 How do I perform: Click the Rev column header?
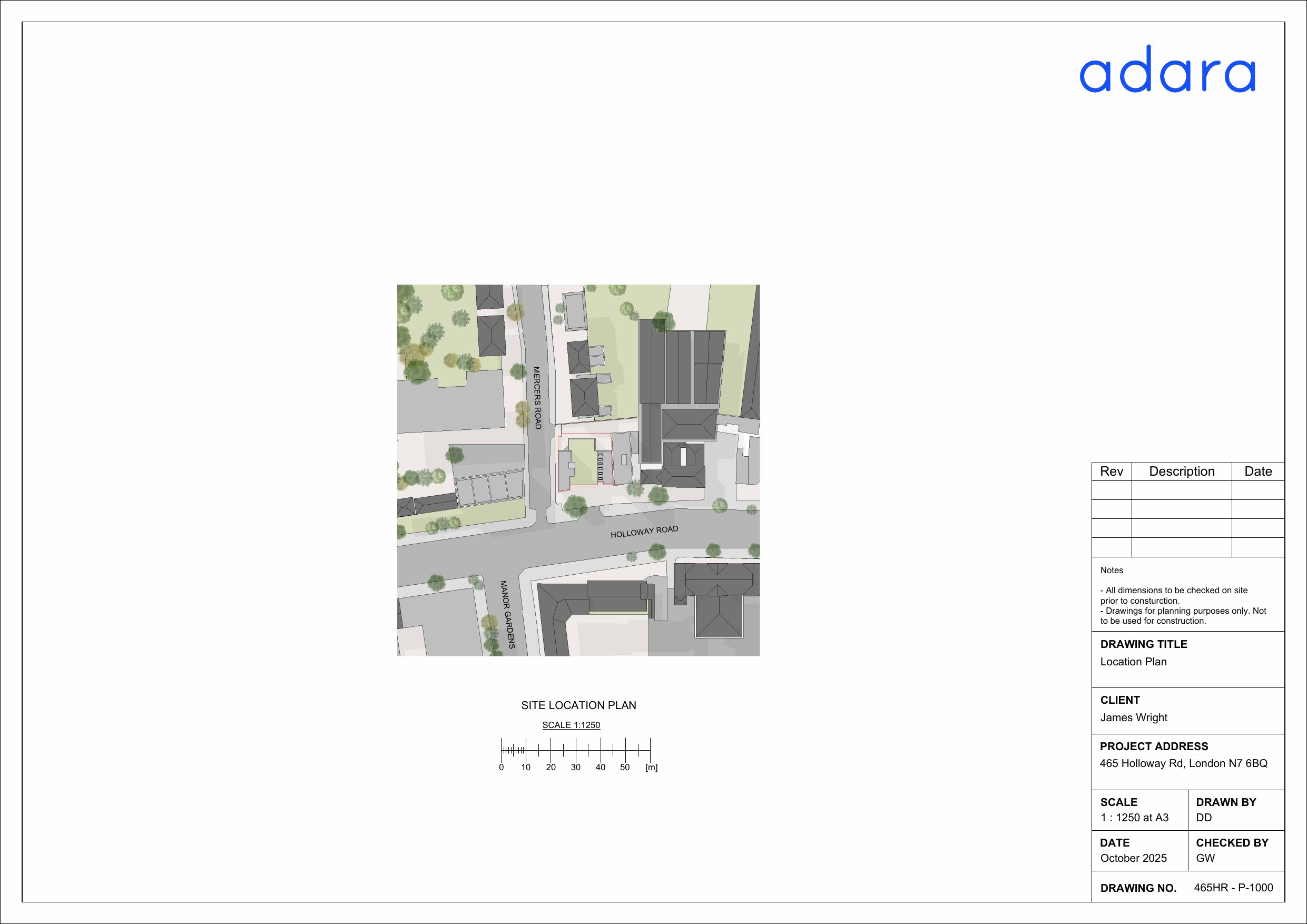1112,471
